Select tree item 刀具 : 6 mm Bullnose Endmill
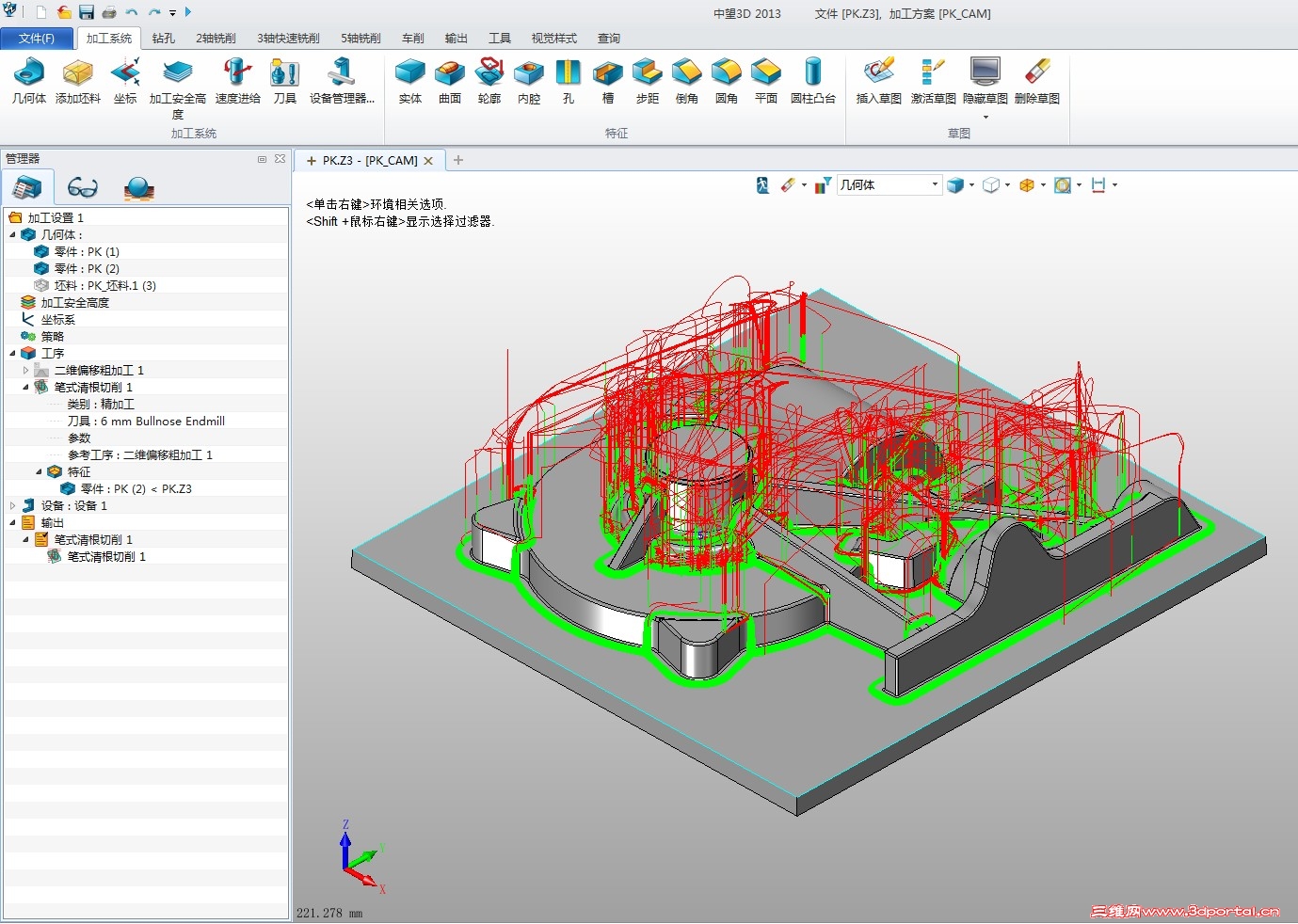1298x924 pixels. 146,421
